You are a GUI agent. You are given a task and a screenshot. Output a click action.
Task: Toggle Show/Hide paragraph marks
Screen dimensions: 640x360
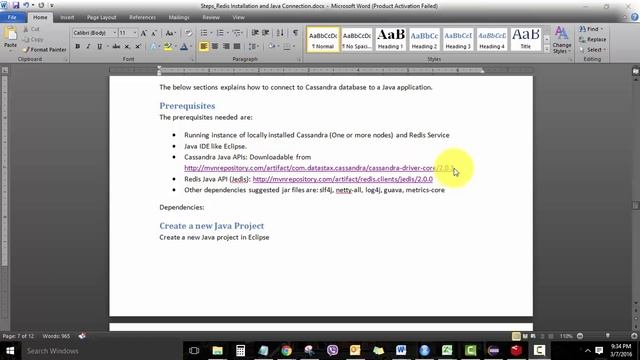(x=295, y=33)
